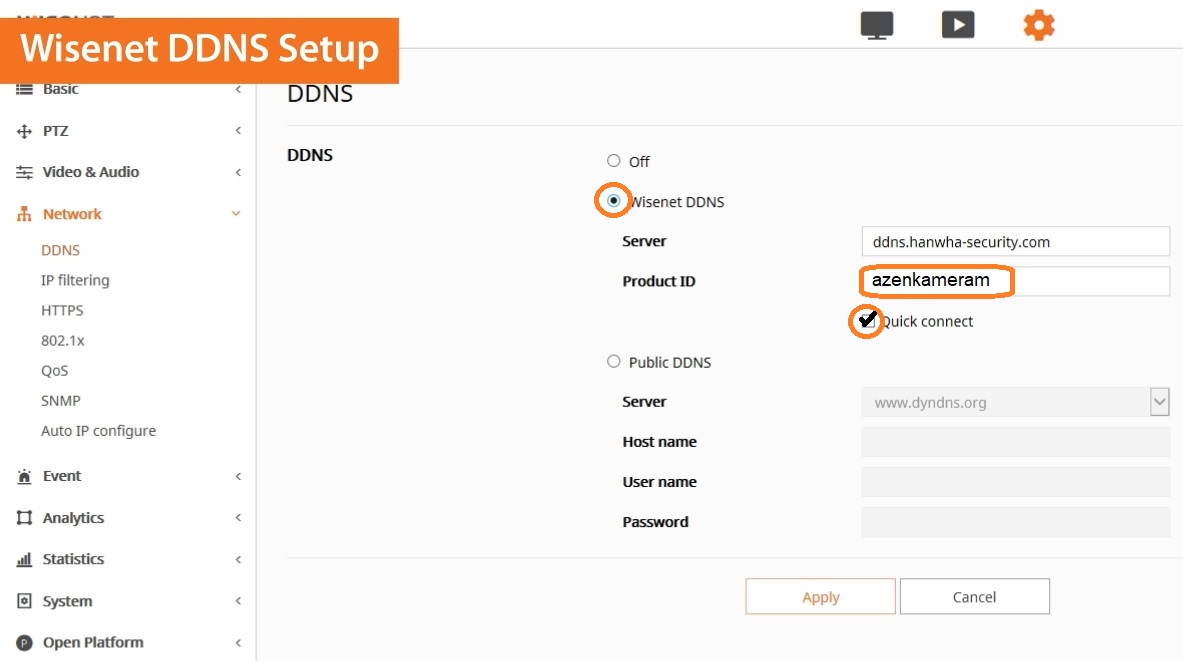Open the Auto IP configure item
Image resolution: width=1183 pixels, height=661 pixels.
[98, 431]
